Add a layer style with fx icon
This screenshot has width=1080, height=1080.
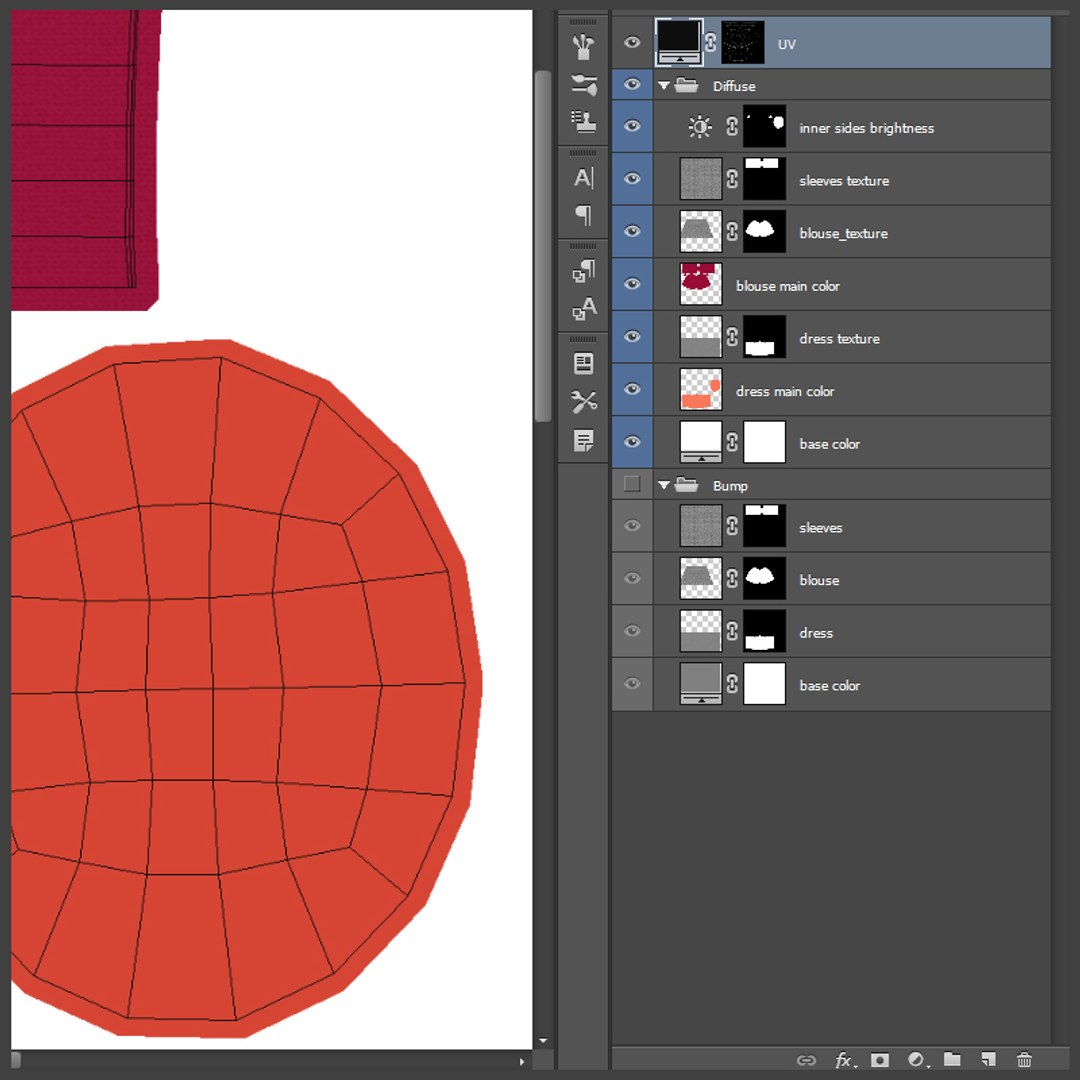[x=844, y=1060]
